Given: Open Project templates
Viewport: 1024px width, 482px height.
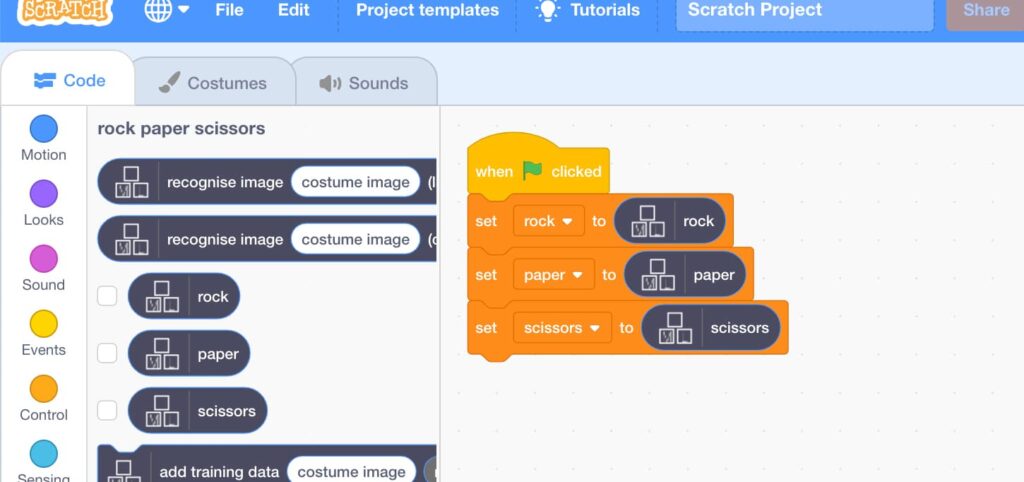Looking at the screenshot, I should coord(427,10).
